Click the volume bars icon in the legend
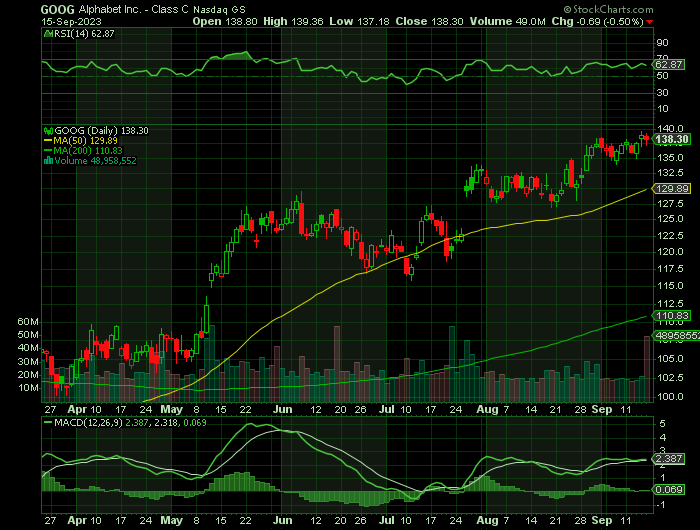 coord(48,161)
